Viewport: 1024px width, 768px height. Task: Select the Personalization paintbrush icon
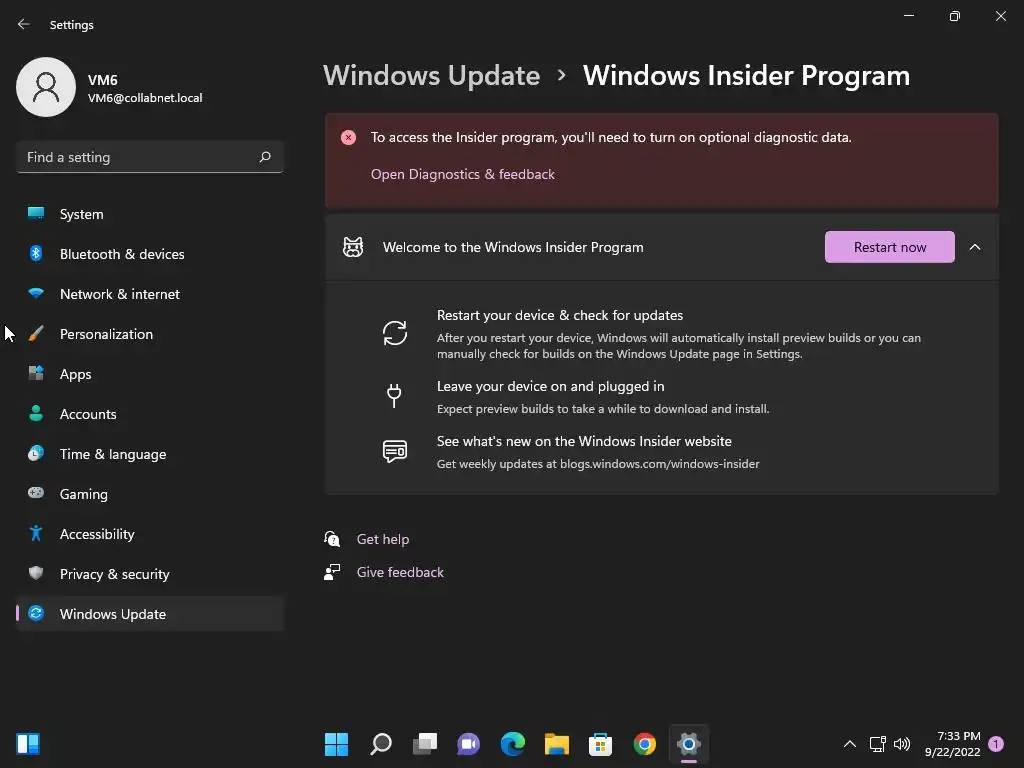point(36,334)
